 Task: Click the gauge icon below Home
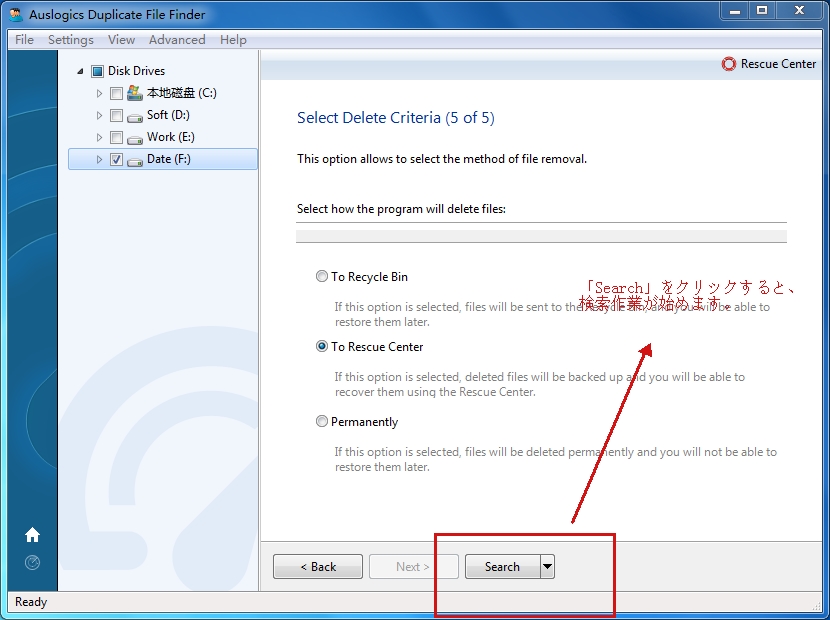(32, 562)
